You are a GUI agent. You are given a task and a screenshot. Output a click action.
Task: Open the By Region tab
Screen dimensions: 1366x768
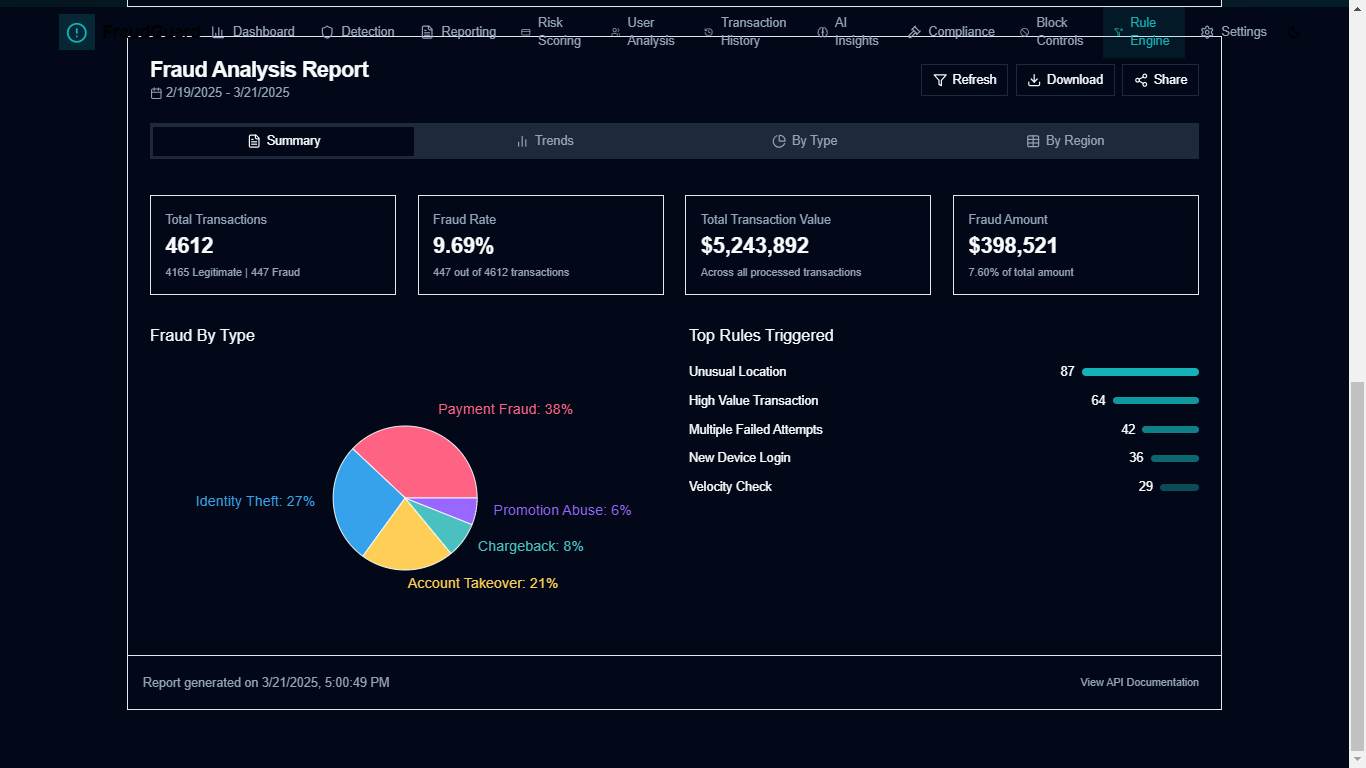click(1066, 141)
